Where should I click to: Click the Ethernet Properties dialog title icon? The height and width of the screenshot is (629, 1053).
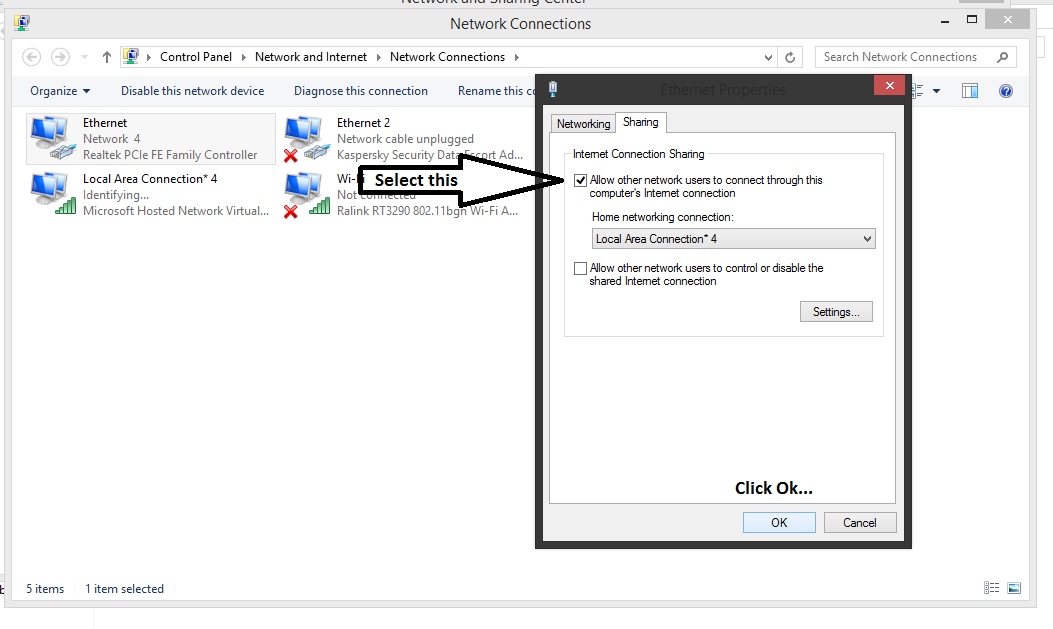tap(553, 89)
